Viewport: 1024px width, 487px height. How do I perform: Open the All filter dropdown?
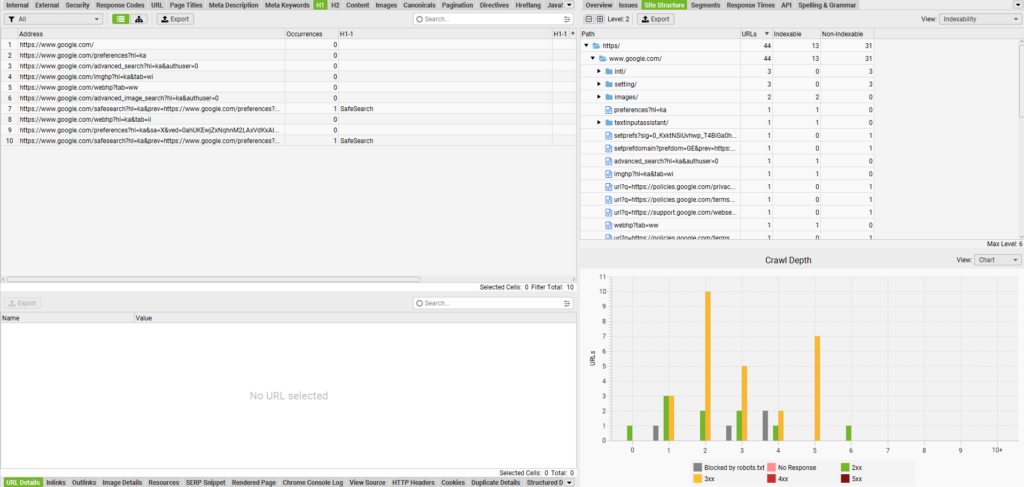point(54,20)
